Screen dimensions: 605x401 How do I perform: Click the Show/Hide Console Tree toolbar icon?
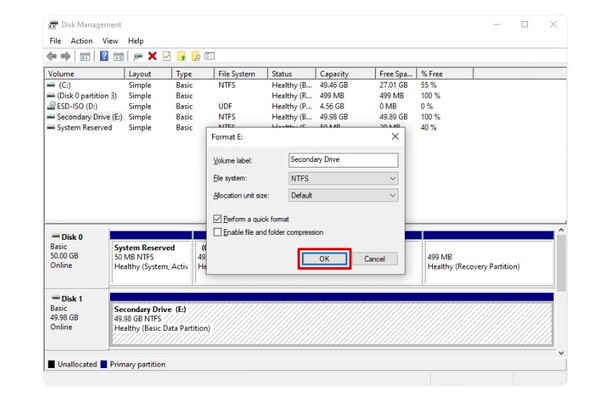pos(86,56)
